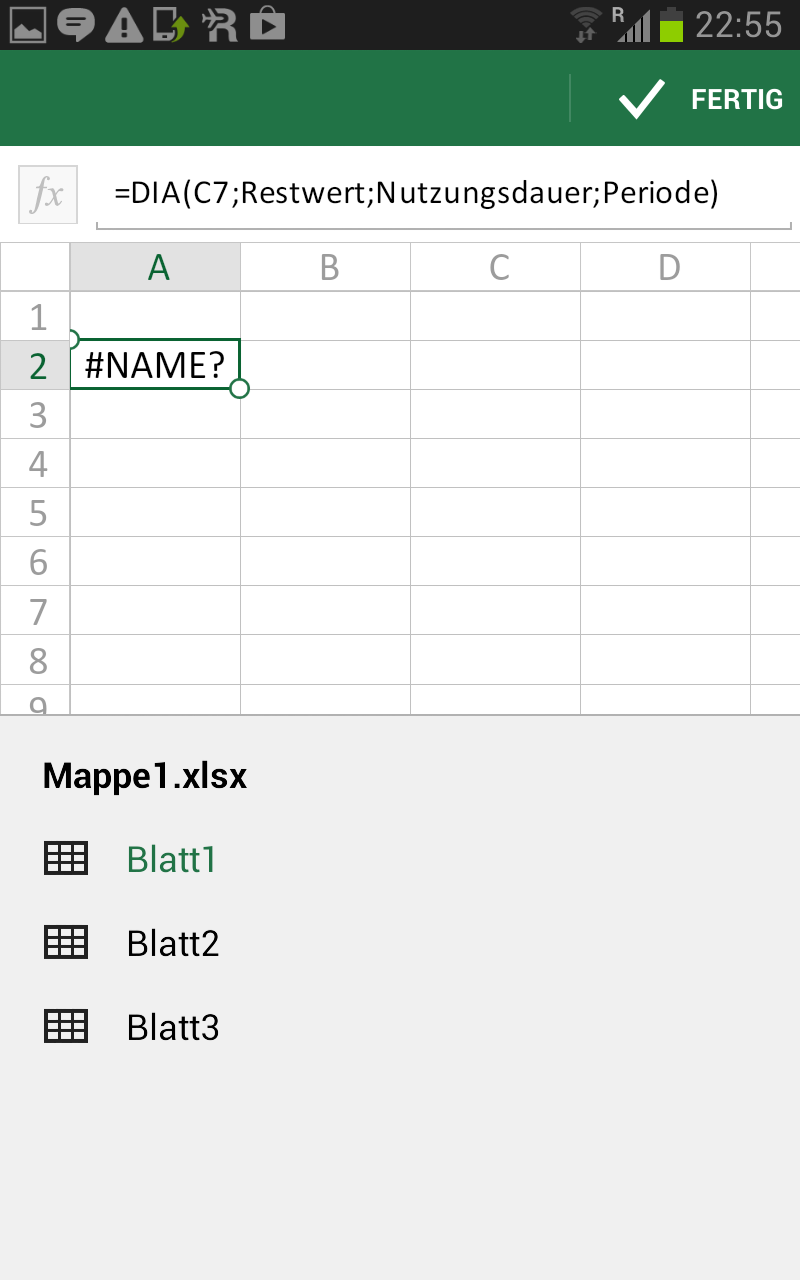Screen dimensions: 800x1280
Task: Tap the chat notification status icon
Action: point(76,24)
